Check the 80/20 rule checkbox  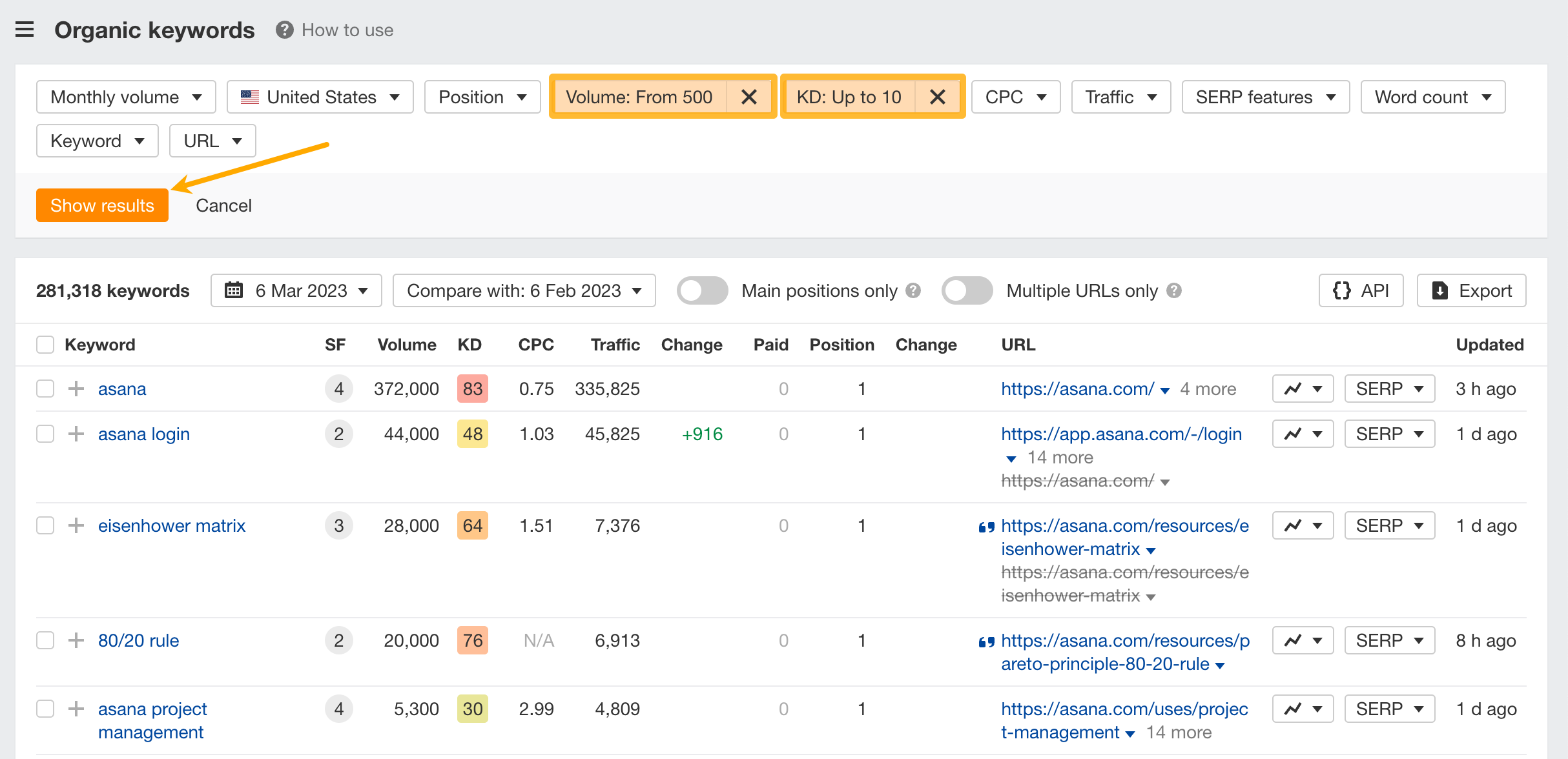click(x=45, y=640)
